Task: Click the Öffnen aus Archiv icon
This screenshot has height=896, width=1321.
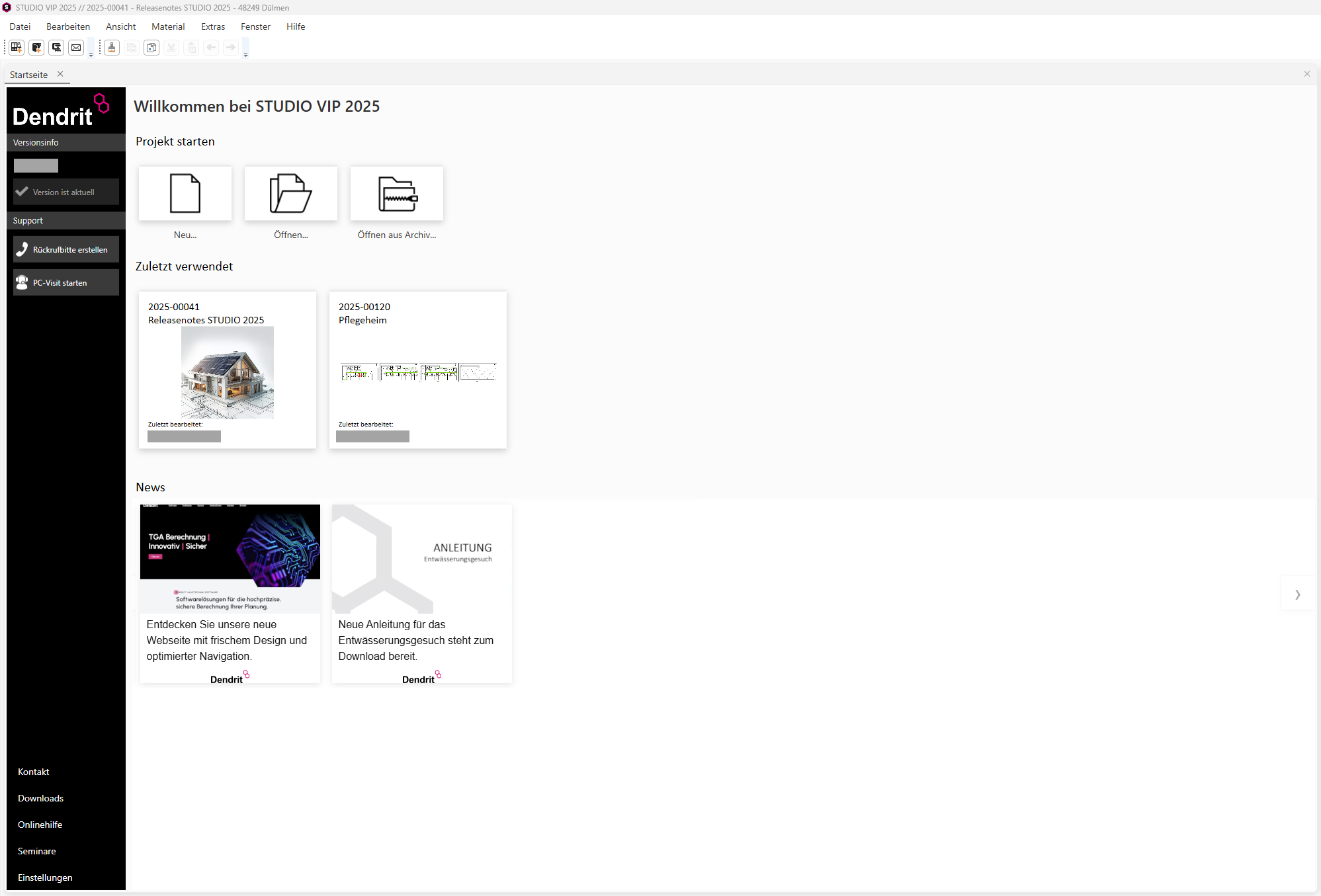Action: (x=397, y=193)
